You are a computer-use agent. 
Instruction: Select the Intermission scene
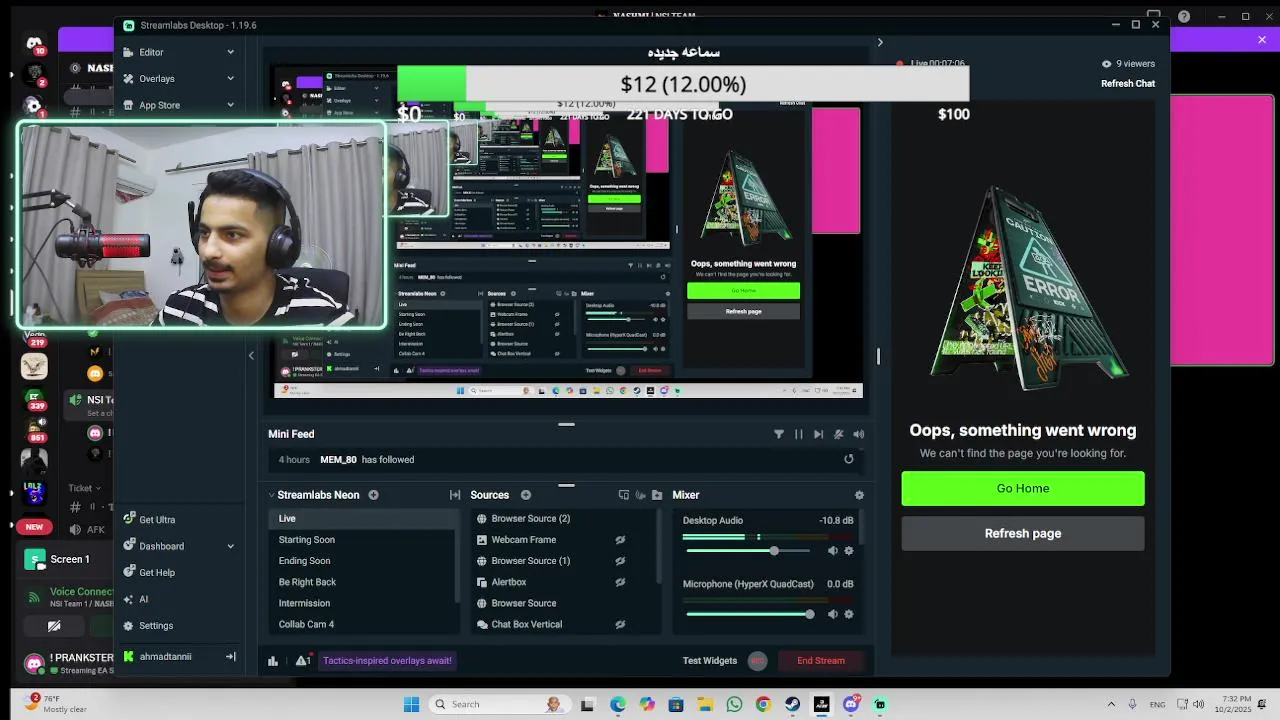(363, 603)
